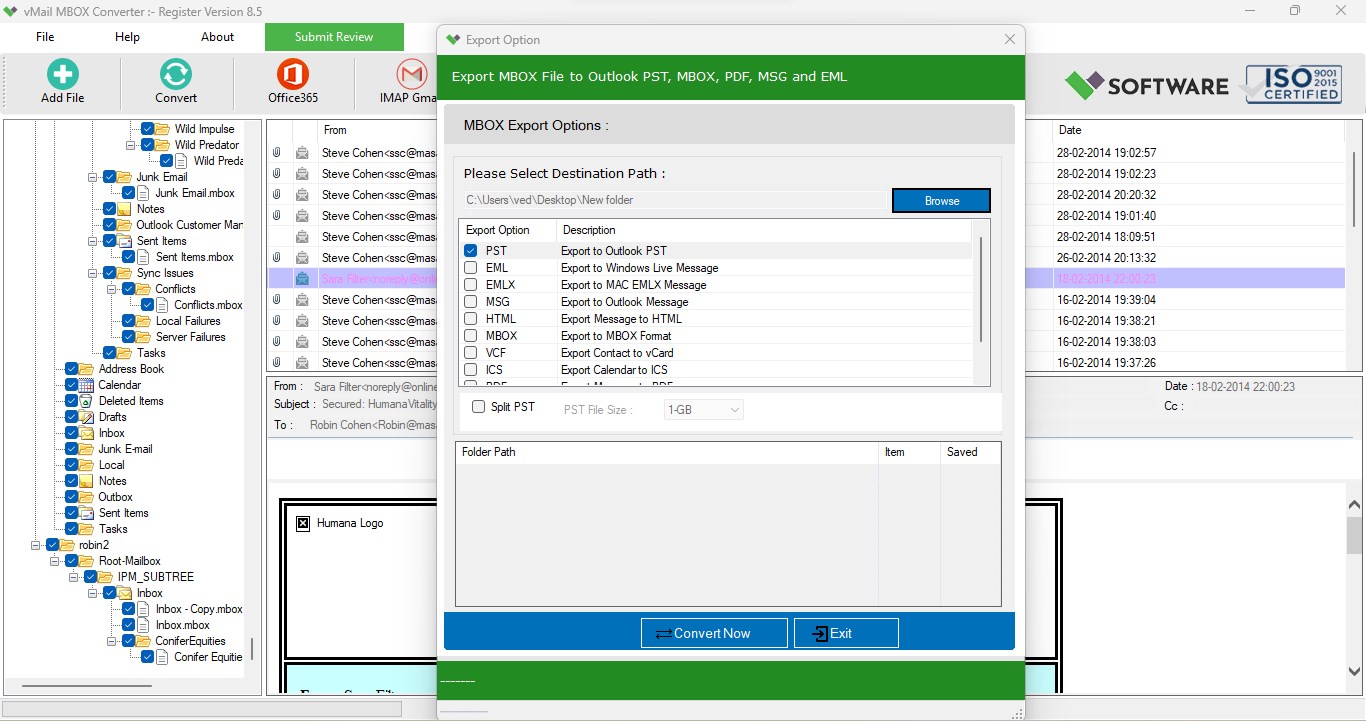Image resolution: width=1366 pixels, height=721 pixels.
Task: Click the From column header in email list
Action: coord(377,130)
